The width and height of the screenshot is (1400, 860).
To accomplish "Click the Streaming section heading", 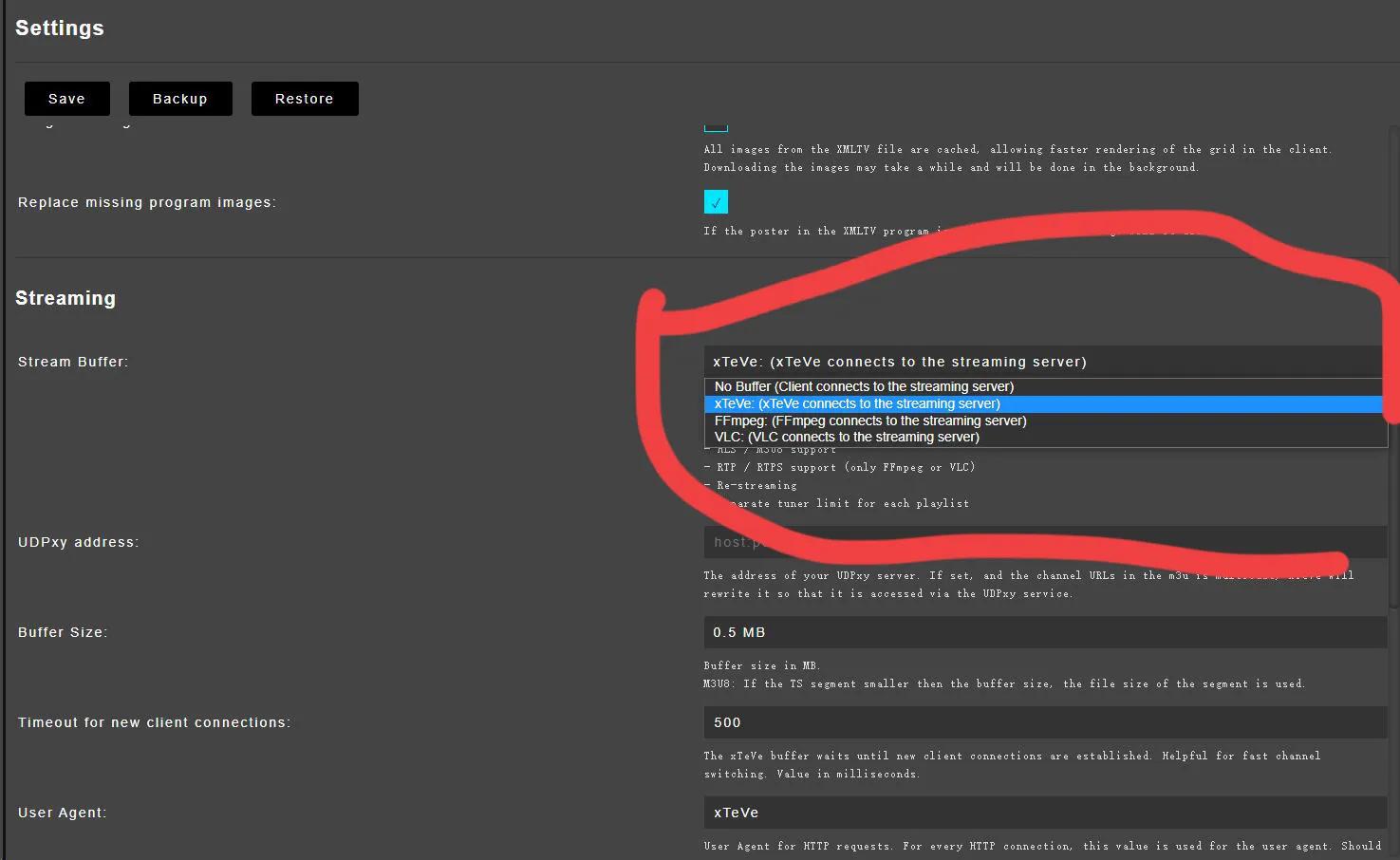I will (65, 298).
